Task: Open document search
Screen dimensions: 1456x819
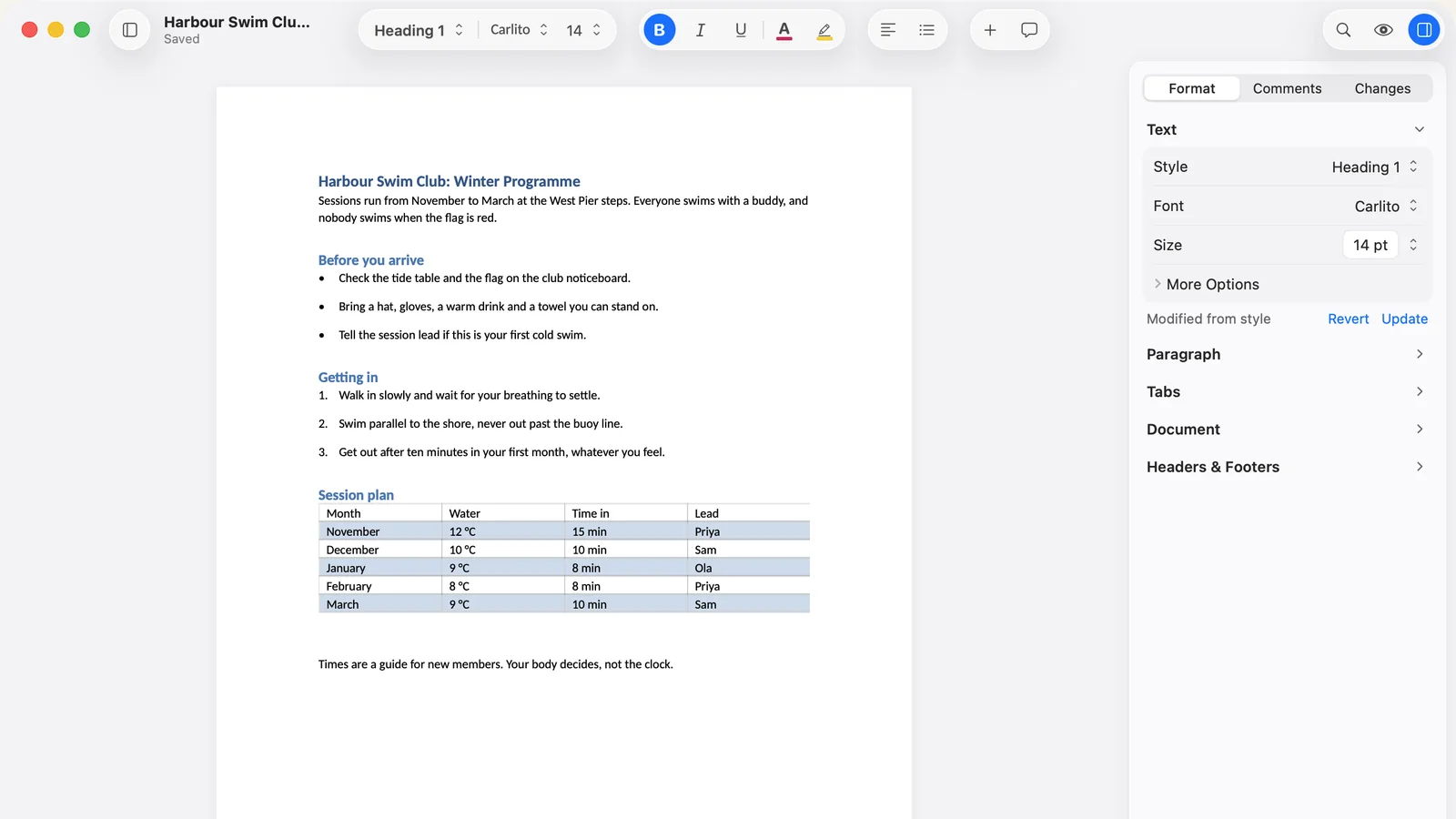Action: click(1343, 30)
